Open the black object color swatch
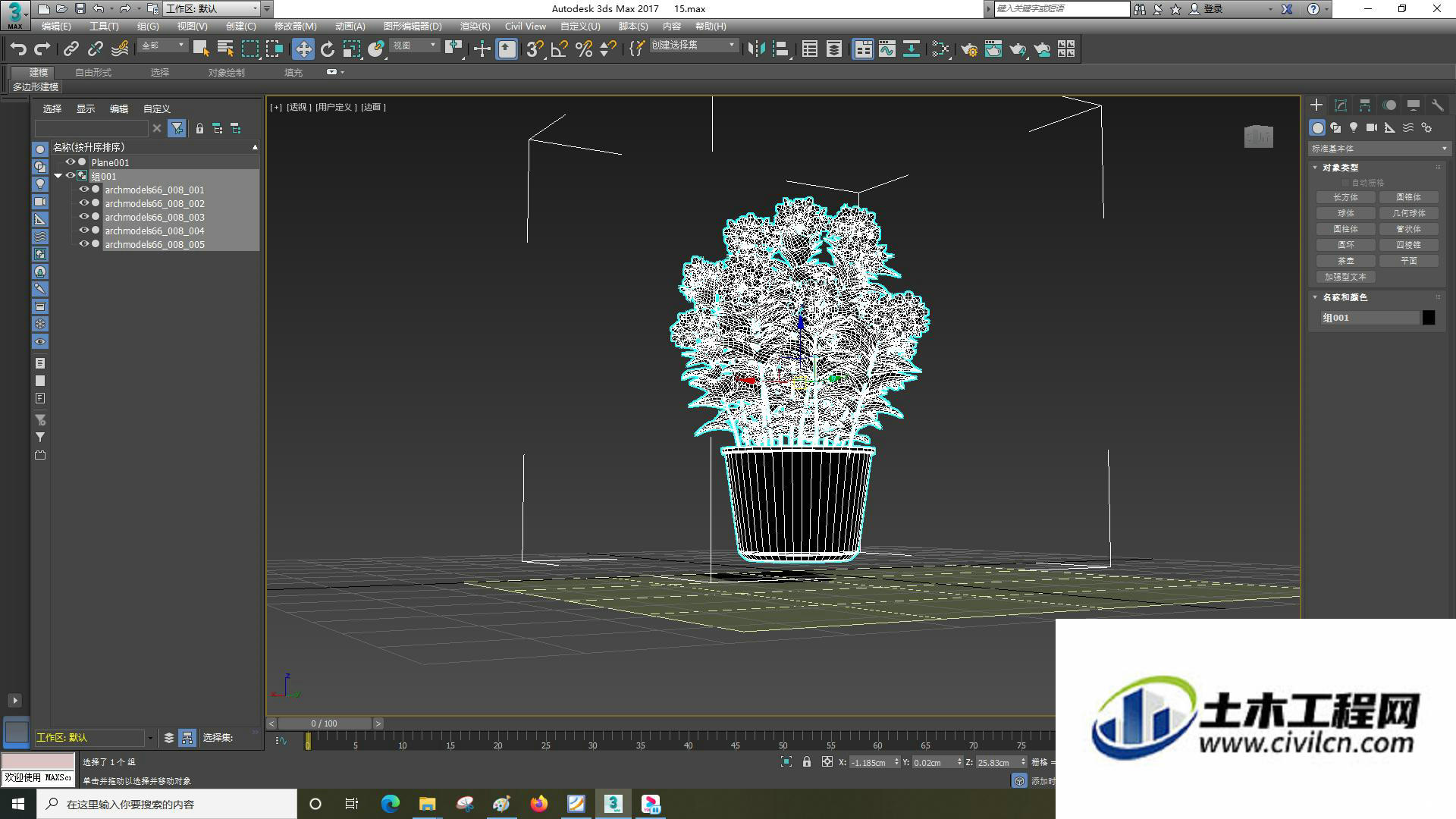The width and height of the screenshot is (1456, 819). pyautogui.click(x=1429, y=318)
